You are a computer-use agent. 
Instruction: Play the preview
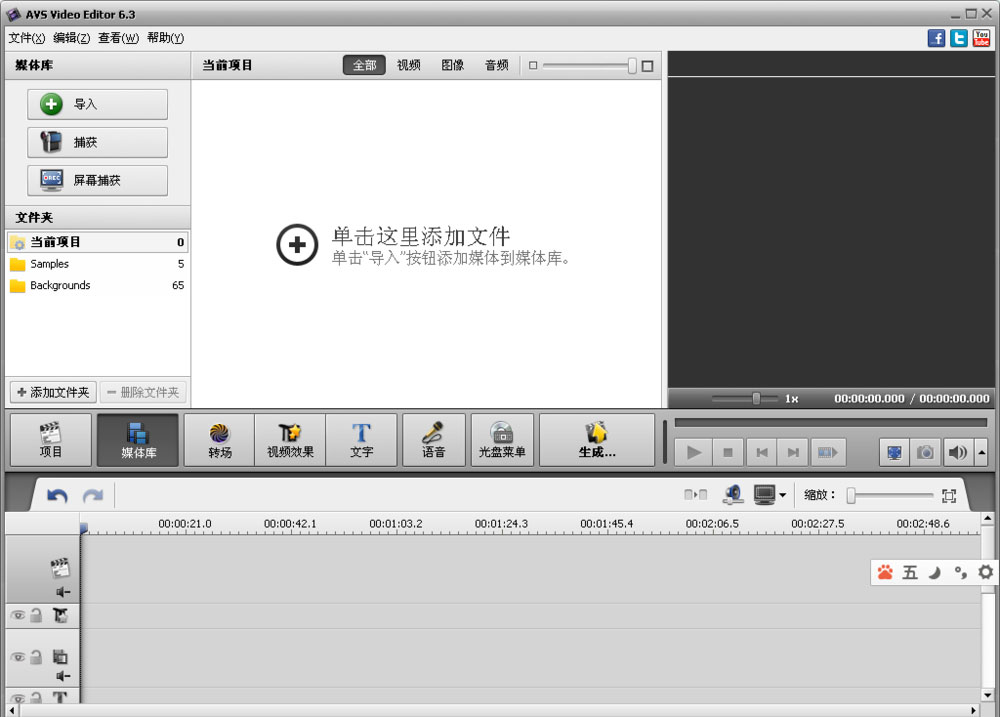(x=694, y=453)
